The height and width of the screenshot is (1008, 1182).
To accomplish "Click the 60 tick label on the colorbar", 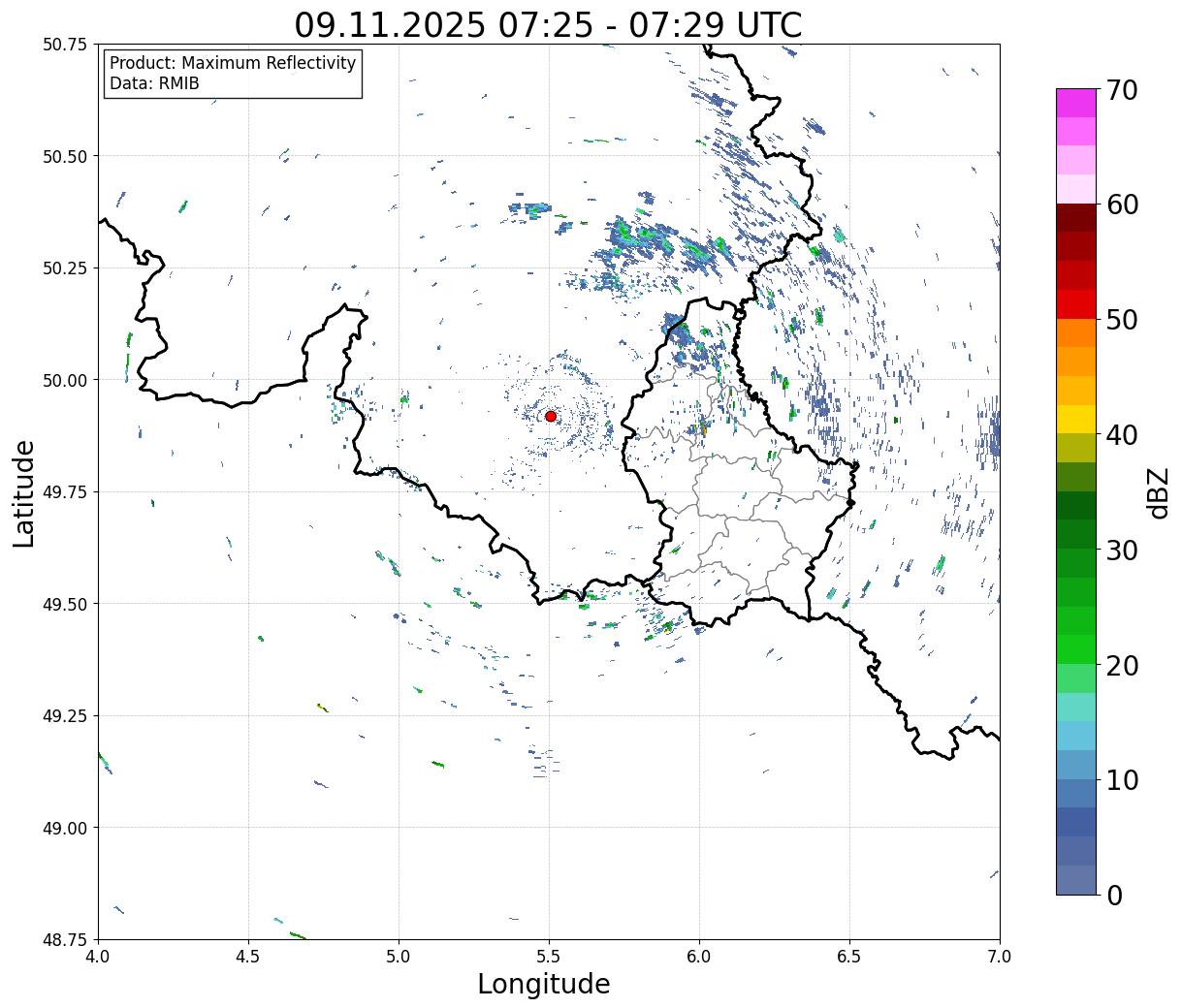I will (x=1121, y=205).
